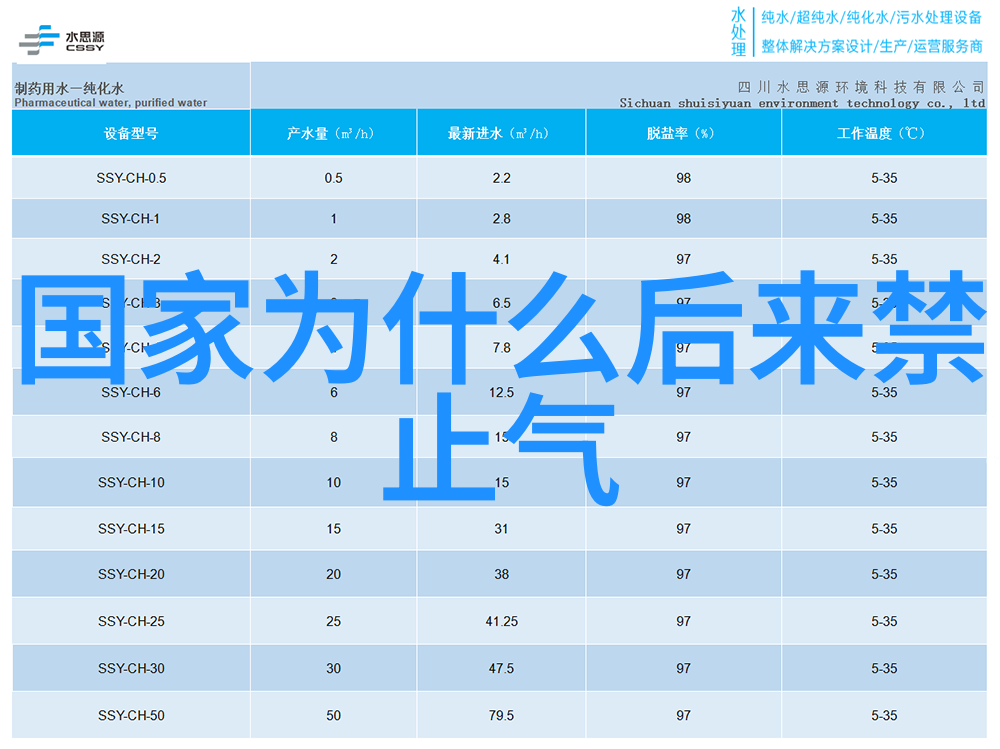The height and width of the screenshot is (749, 1000).
Task: Click inlet water value '31'
Action: pos(501,529)
